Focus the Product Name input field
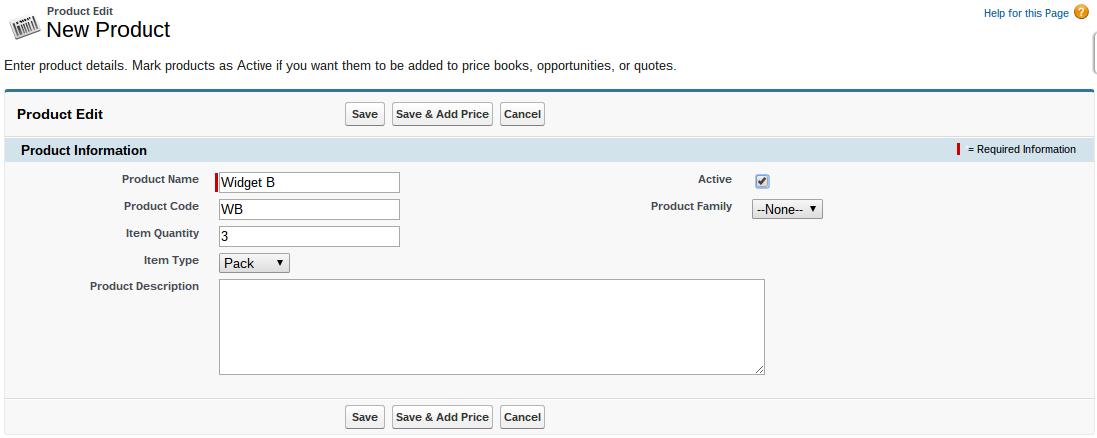The image size is (1097, 438). [x=309, y=182]
